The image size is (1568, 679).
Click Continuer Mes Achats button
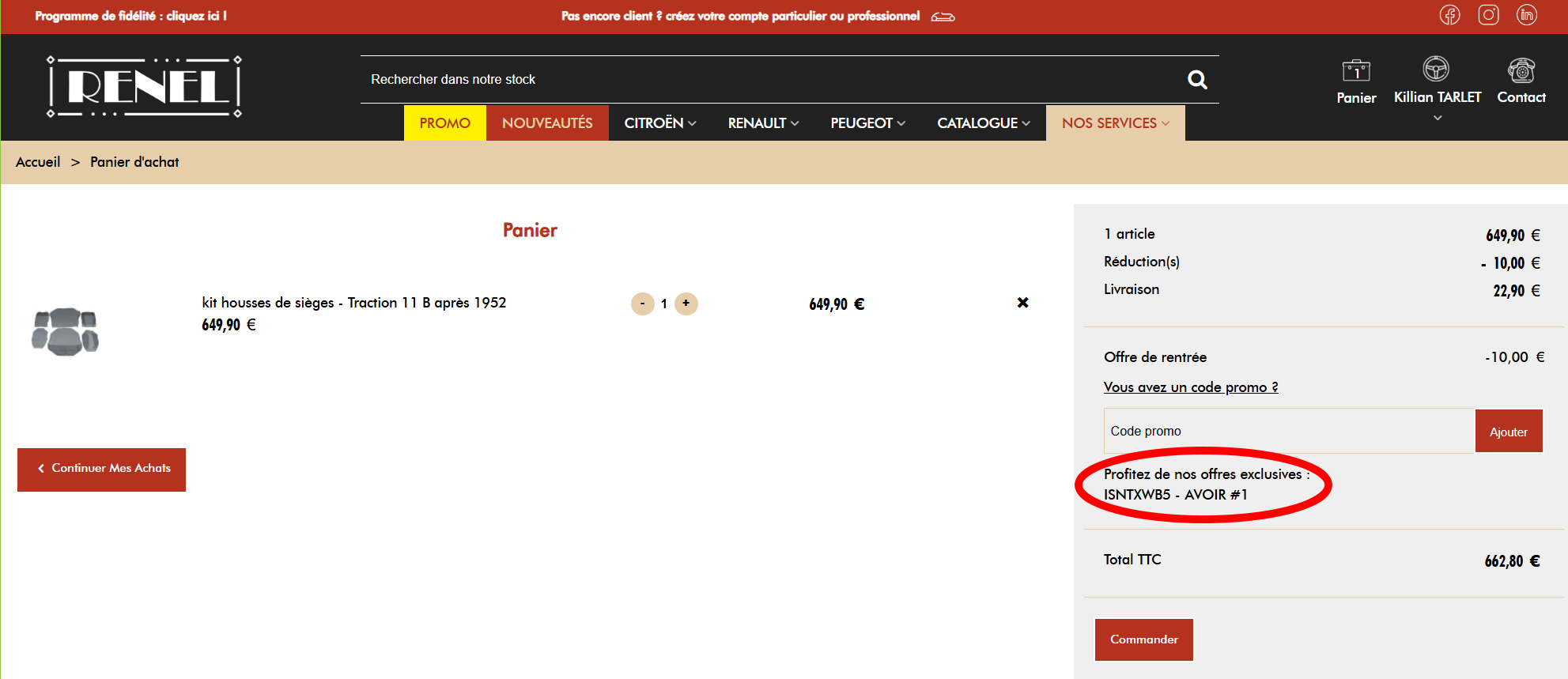tap(101, 470)
